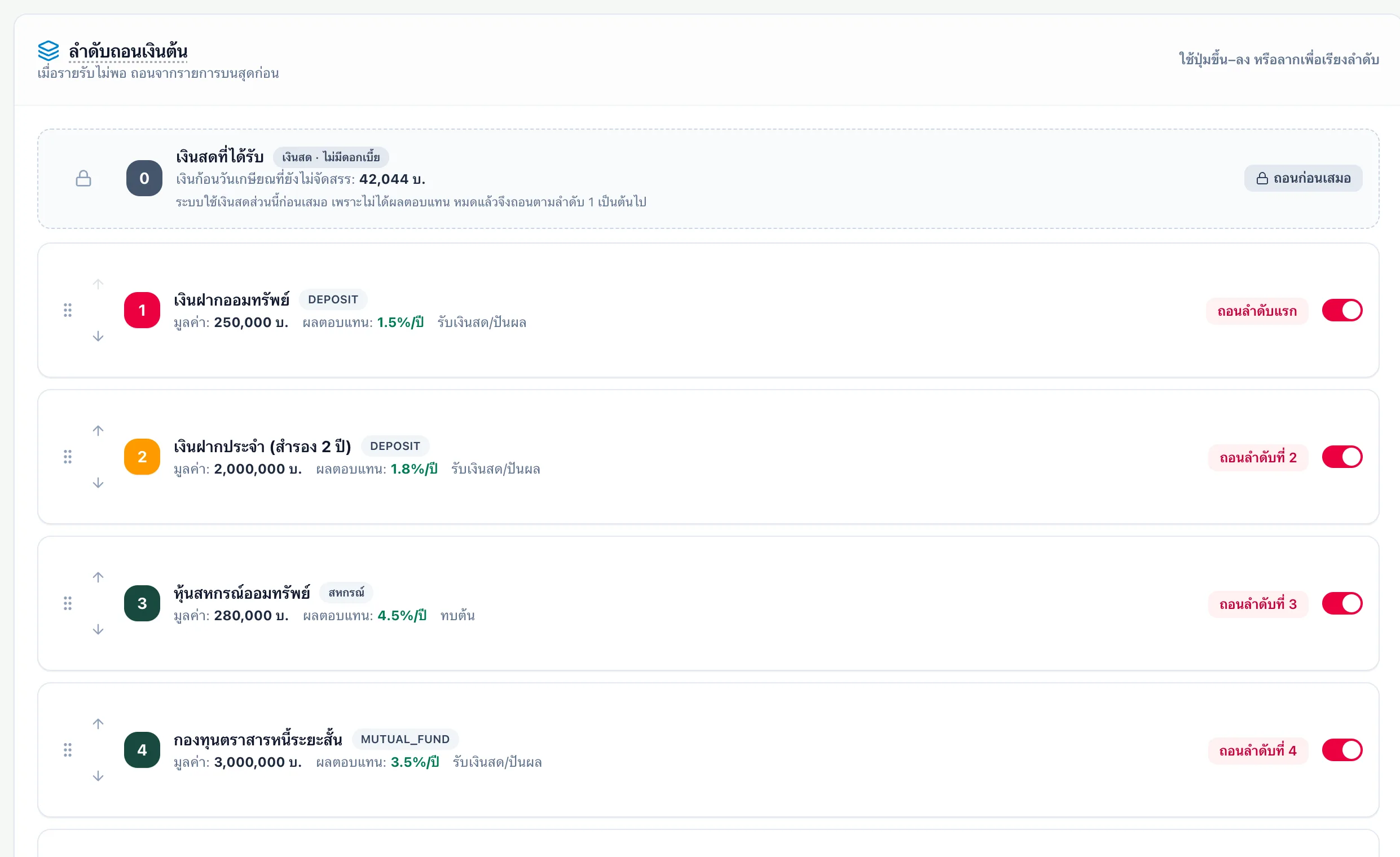Toggle off withdrawal for กองทุนตราสารหนี้ระยะสั้น
Viewport: 1400px width, 857px height.
pos(1342,750)
